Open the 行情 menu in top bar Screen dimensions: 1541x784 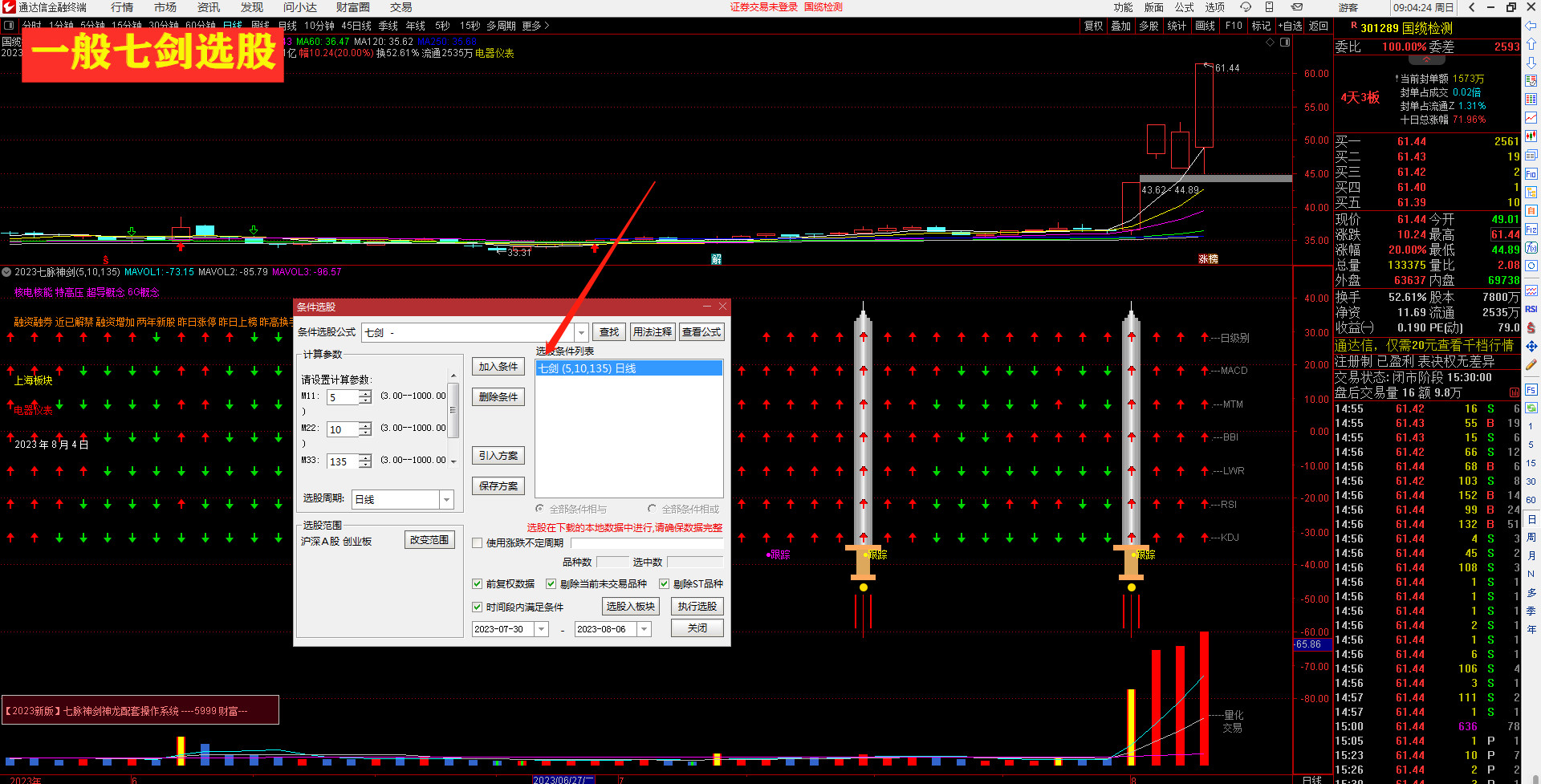coord(122,7)
